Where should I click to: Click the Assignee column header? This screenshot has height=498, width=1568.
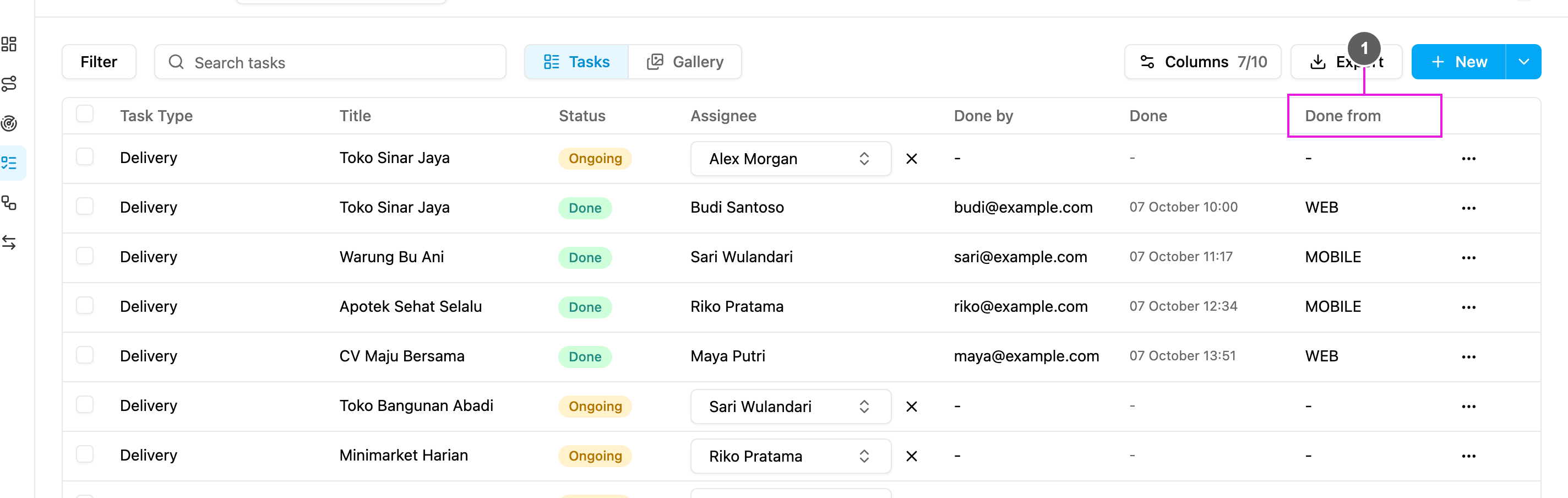[x=723, y=116]
